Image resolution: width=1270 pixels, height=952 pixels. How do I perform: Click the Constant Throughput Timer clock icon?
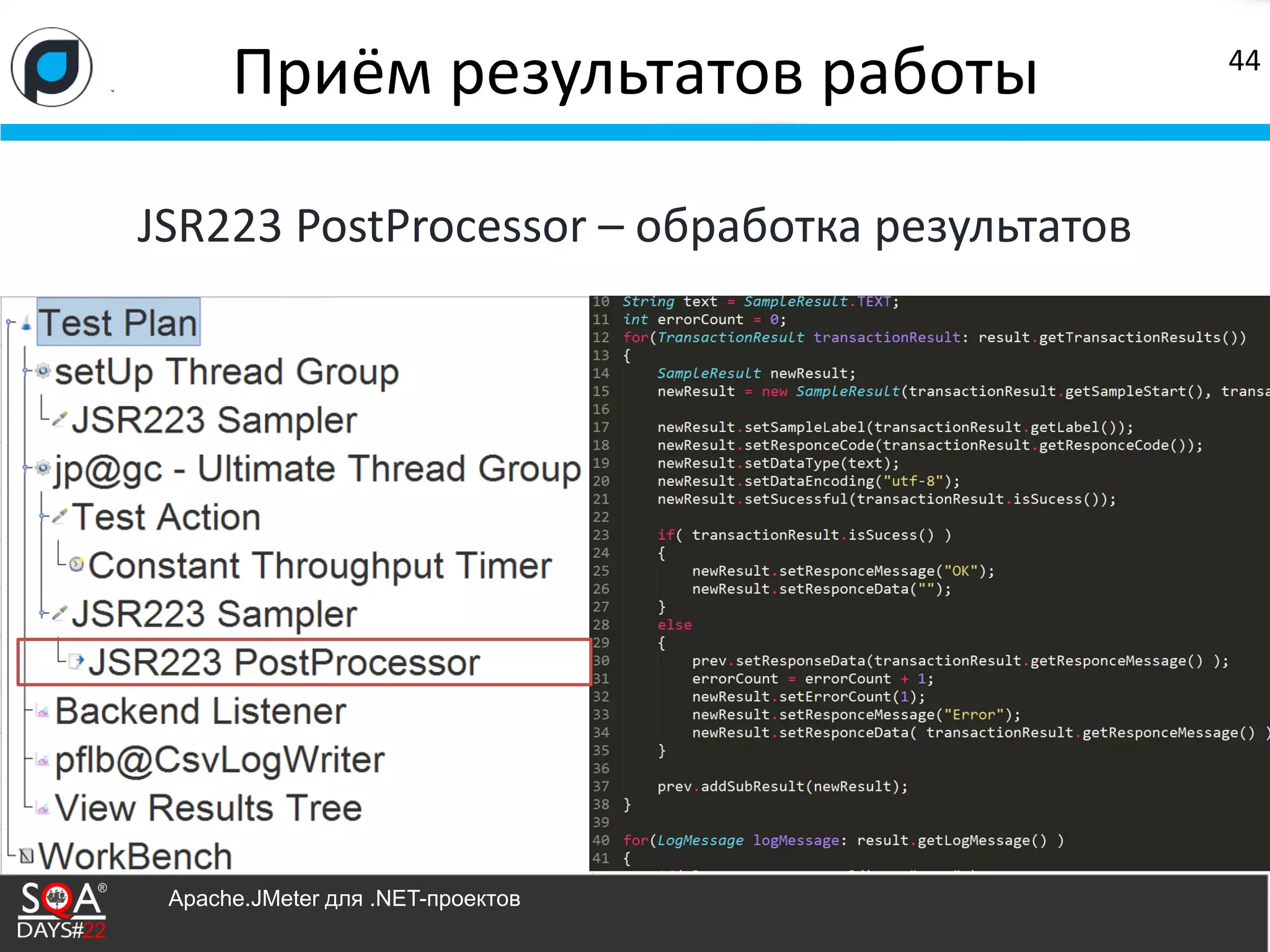click(77, 564)
